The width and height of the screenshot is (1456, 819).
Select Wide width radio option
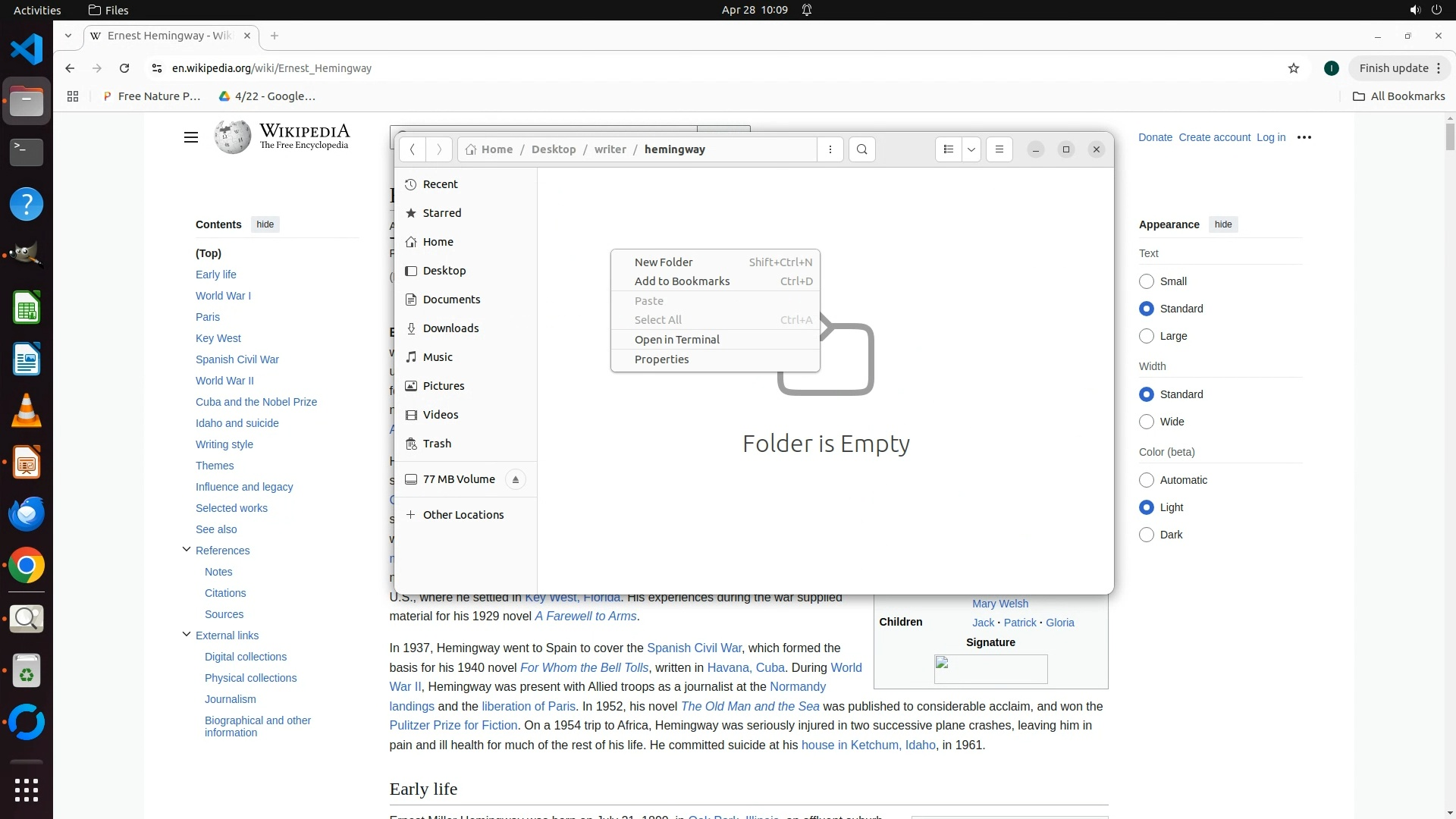(x=1147, y=422)
